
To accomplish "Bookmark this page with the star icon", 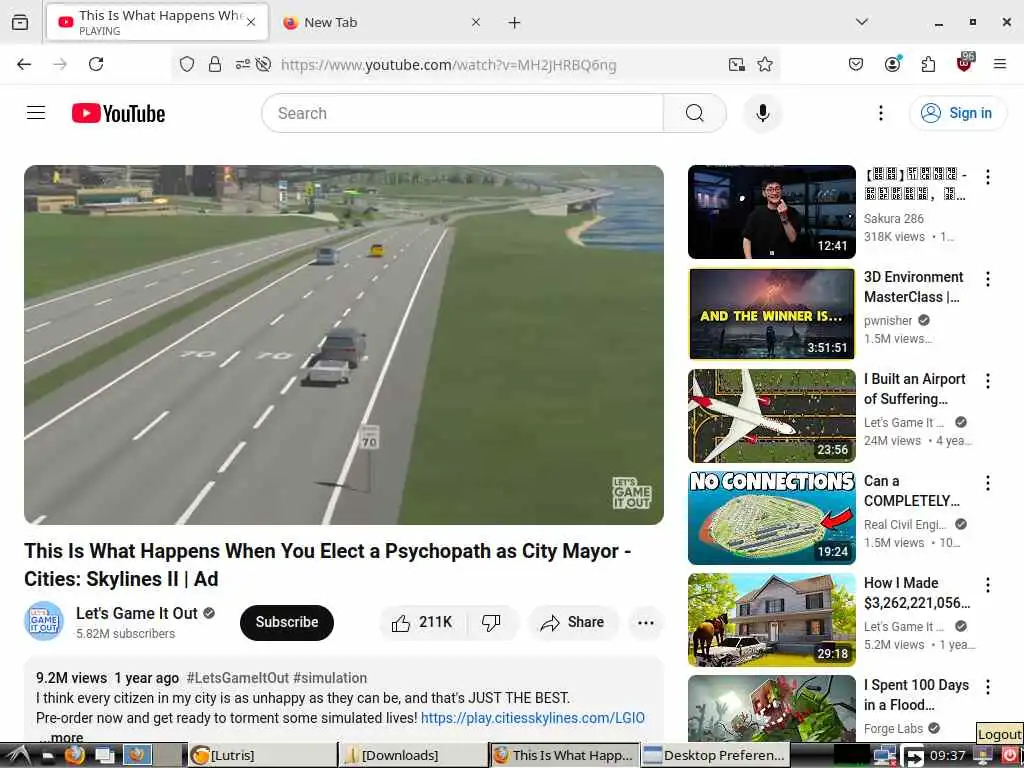I will pyautogui.click(x=765, y=64).
